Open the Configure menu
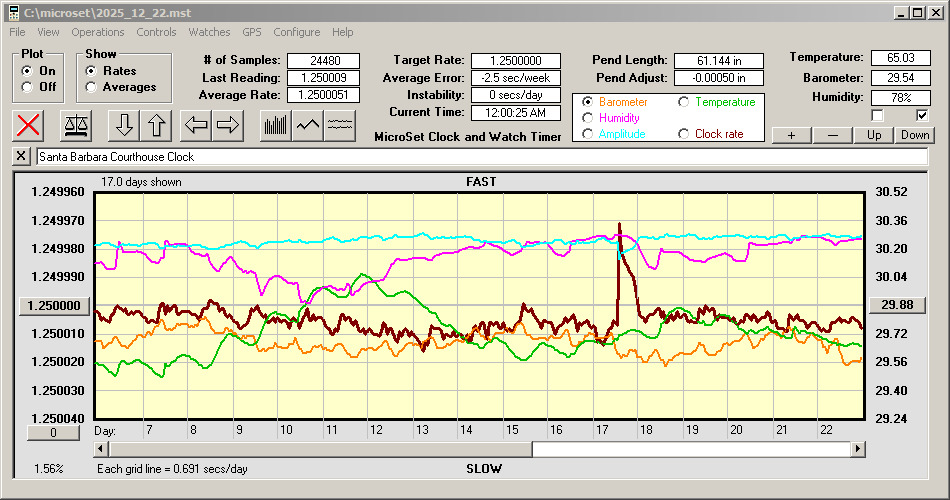 [x=297, y=32]
